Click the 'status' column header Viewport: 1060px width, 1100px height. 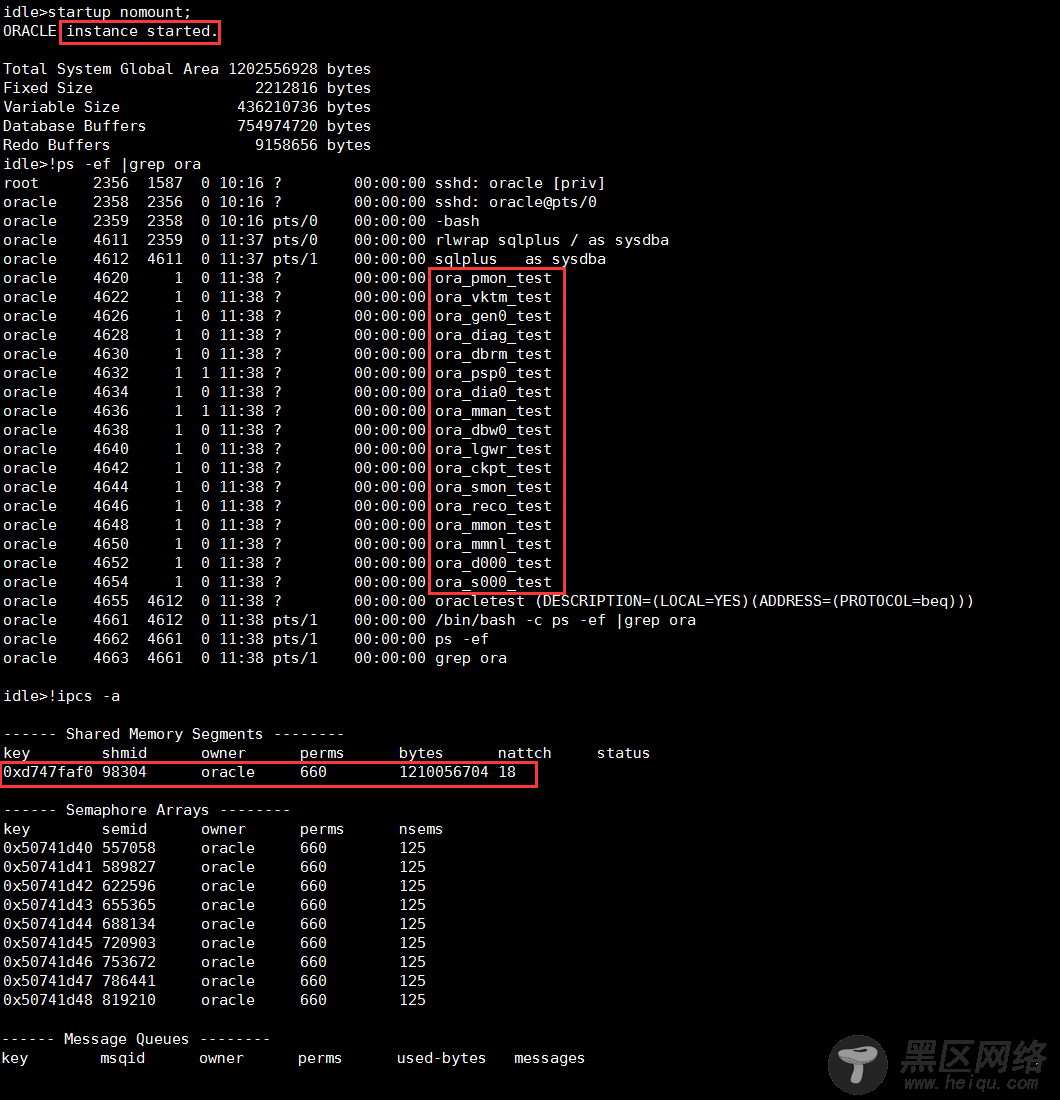623,753
